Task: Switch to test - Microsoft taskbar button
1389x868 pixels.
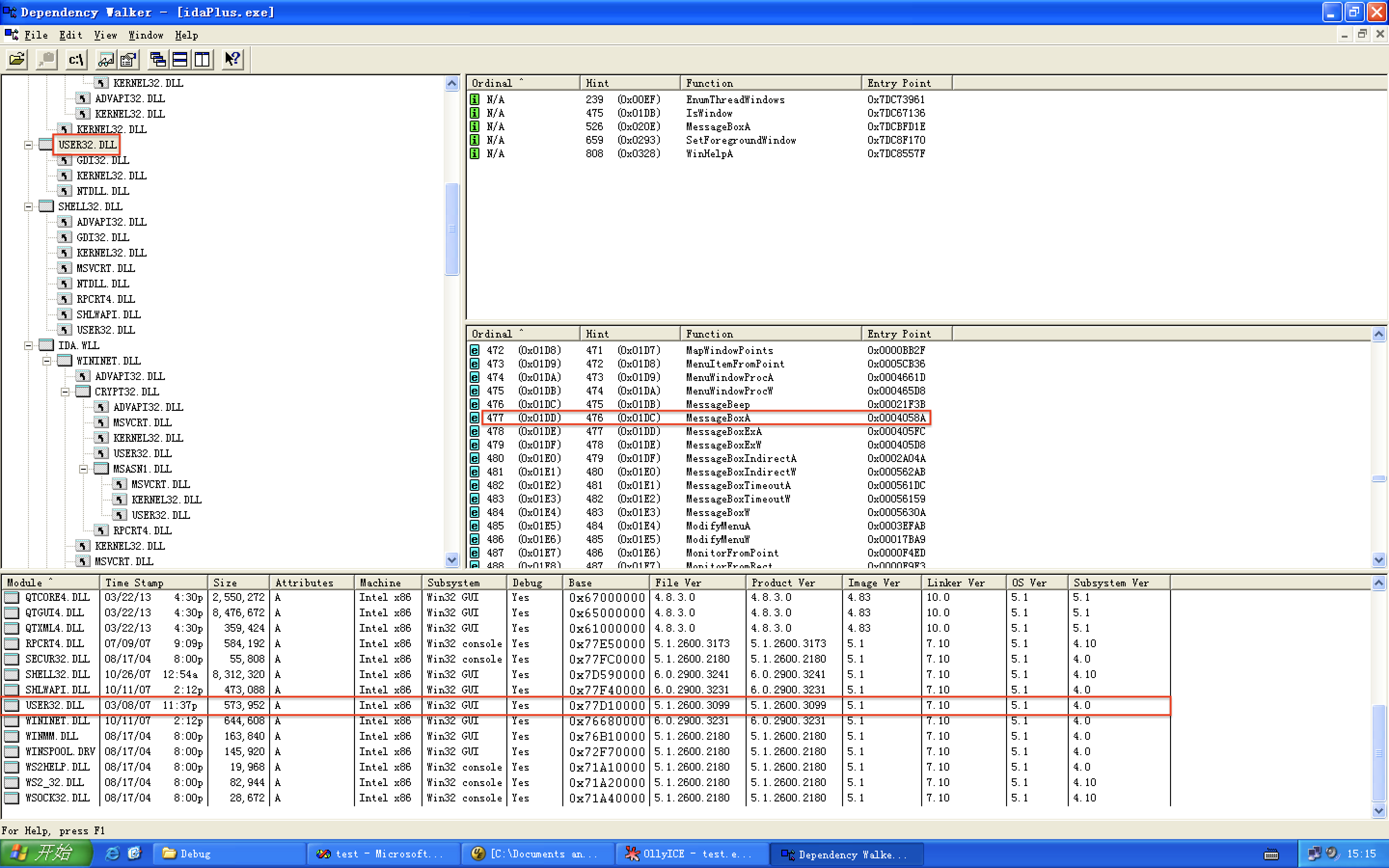Action: tap(383, 854)
